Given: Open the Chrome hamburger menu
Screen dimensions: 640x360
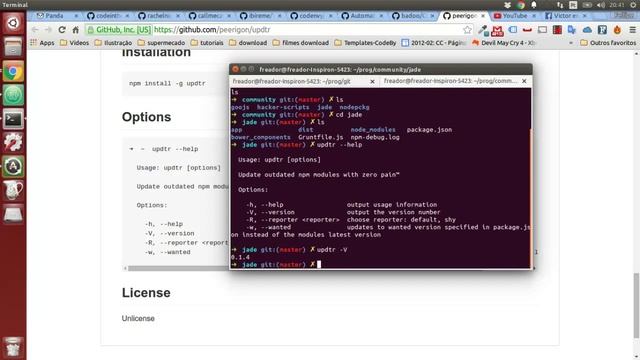Looking at the screenshot, I should [632, 30].
